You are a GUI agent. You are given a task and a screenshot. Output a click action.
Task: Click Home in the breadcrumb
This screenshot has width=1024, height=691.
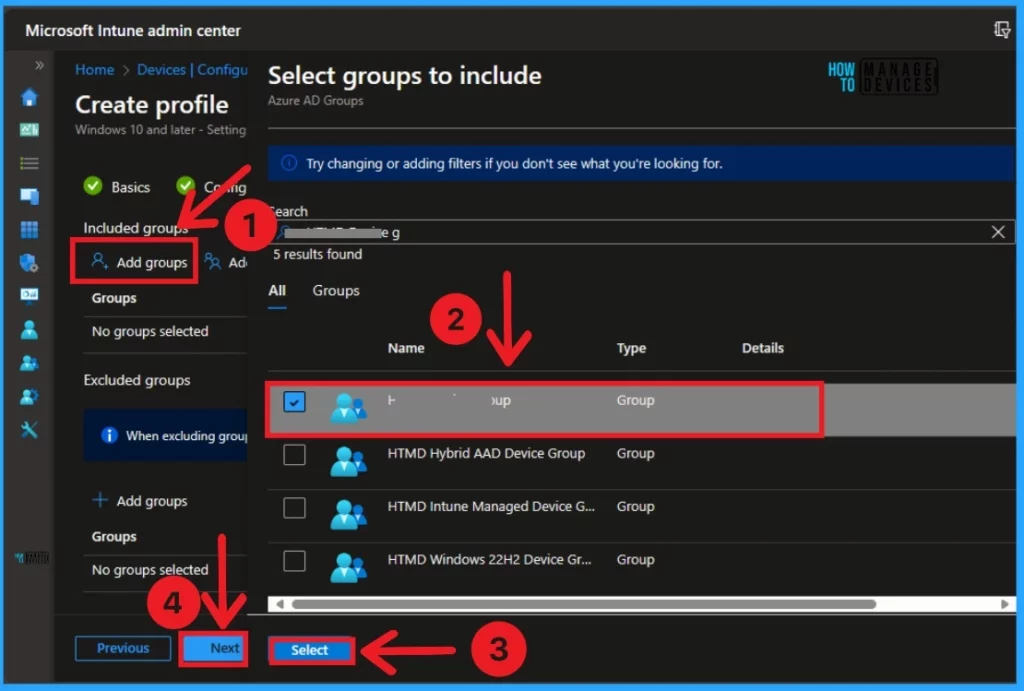pos(94,69)
